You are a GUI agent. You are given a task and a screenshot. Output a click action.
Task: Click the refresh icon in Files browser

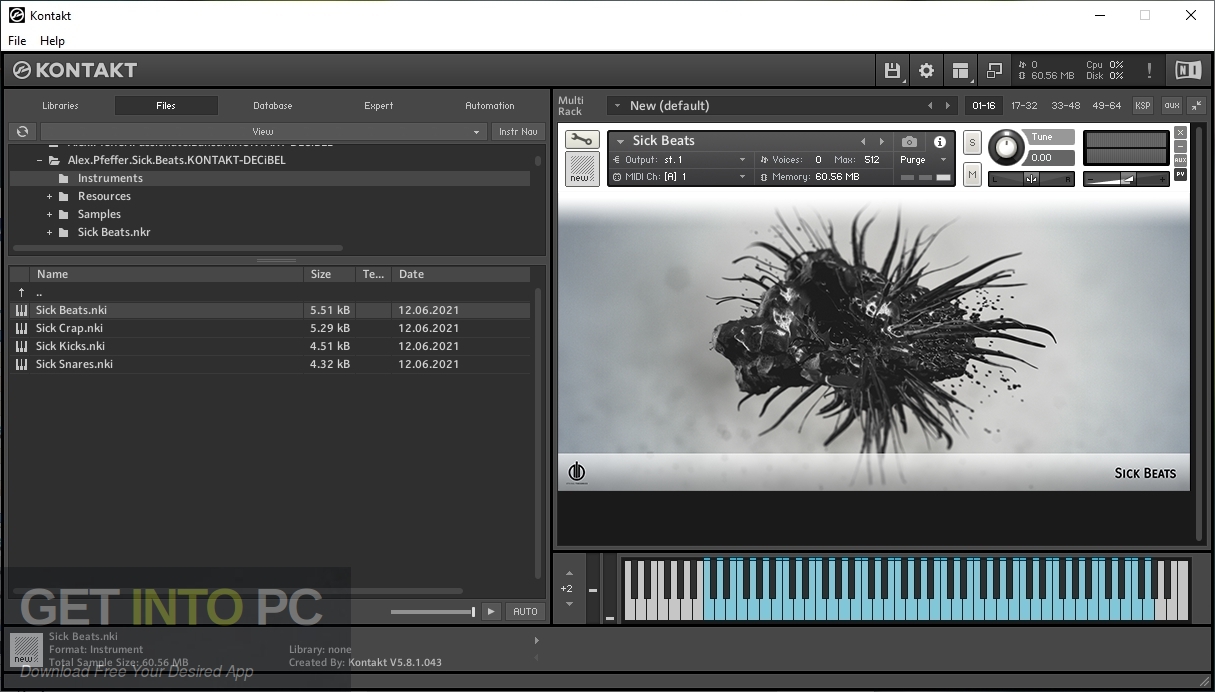(x=22, y=131)
